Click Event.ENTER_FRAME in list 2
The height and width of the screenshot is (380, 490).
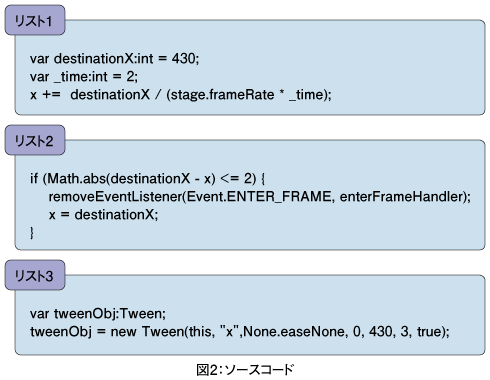pyautogui.click(x=259, y=197)
